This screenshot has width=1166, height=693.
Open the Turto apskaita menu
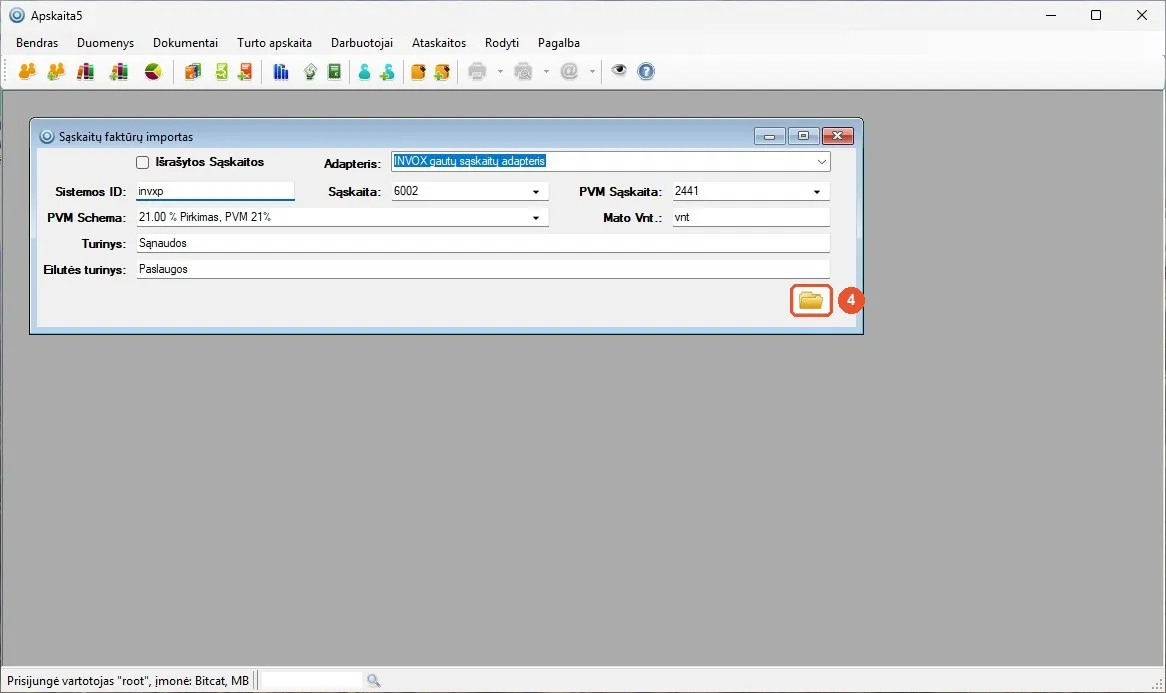coord(274,43)
